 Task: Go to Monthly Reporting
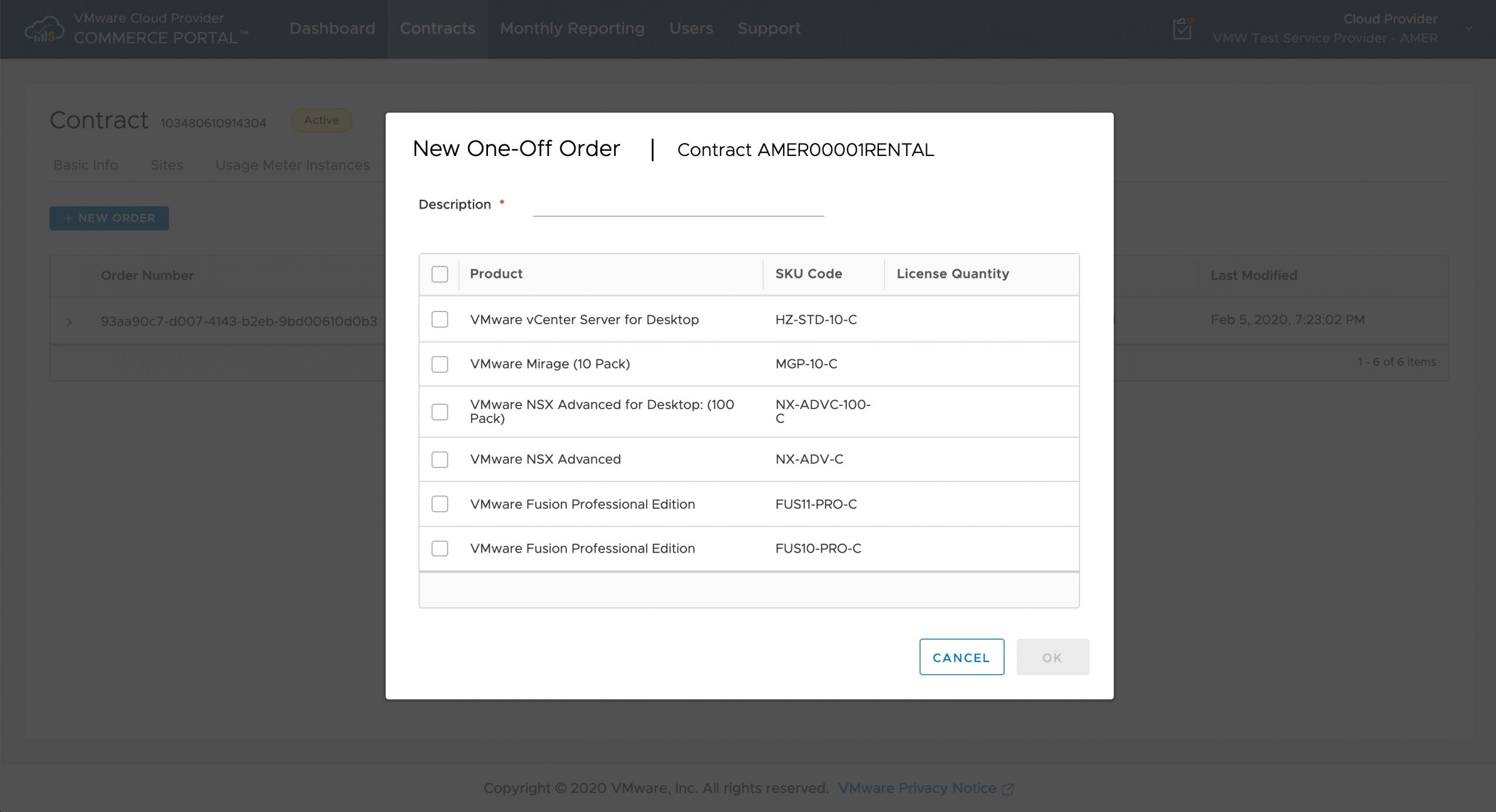pos(572,29)
